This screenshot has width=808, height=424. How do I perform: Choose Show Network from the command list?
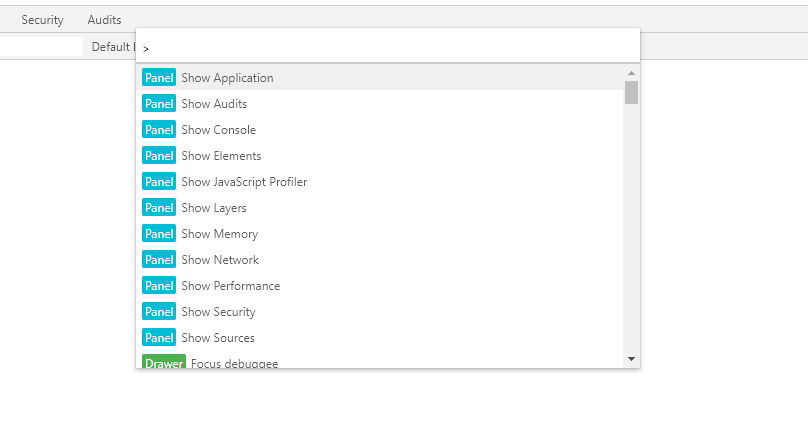click(220, 260)
